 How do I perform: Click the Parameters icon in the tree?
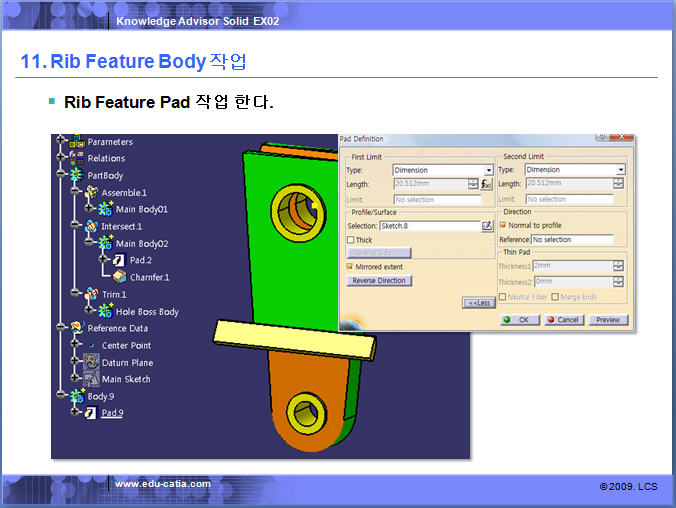pos(78,142)
